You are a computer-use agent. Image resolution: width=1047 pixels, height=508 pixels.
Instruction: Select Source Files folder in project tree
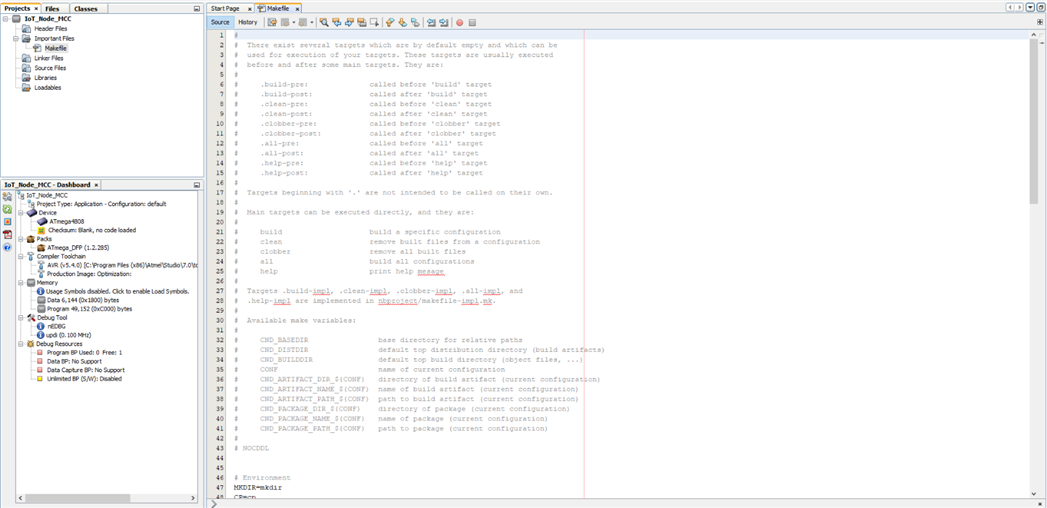[x=50, y=68]
